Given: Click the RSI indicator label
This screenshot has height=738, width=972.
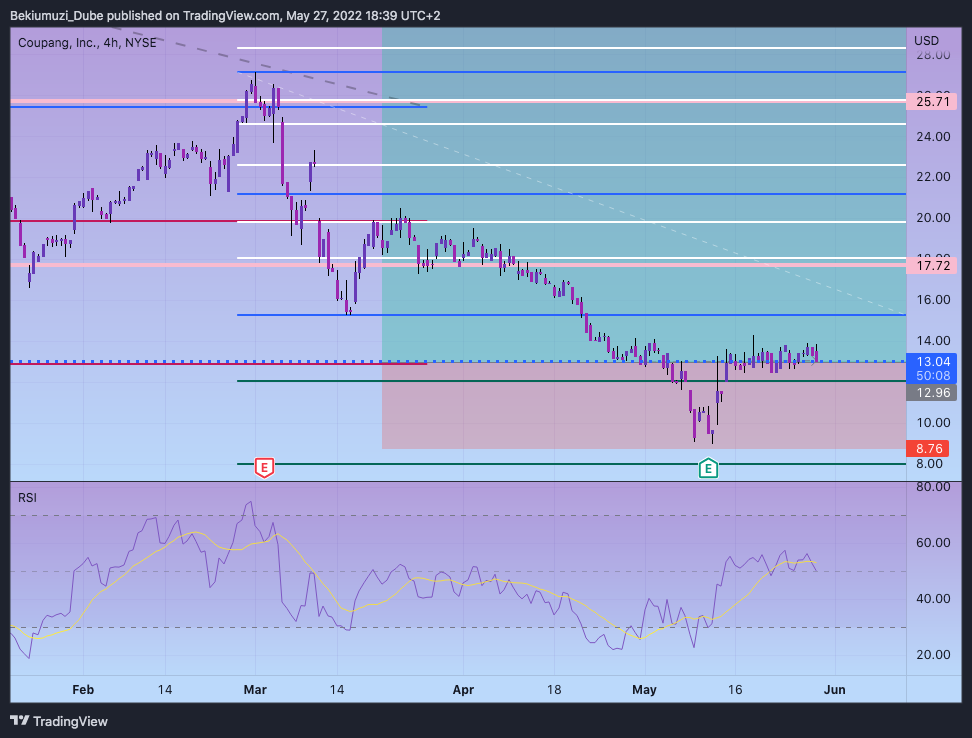Looking at the screenshot, I should click(x=27, y=498).
